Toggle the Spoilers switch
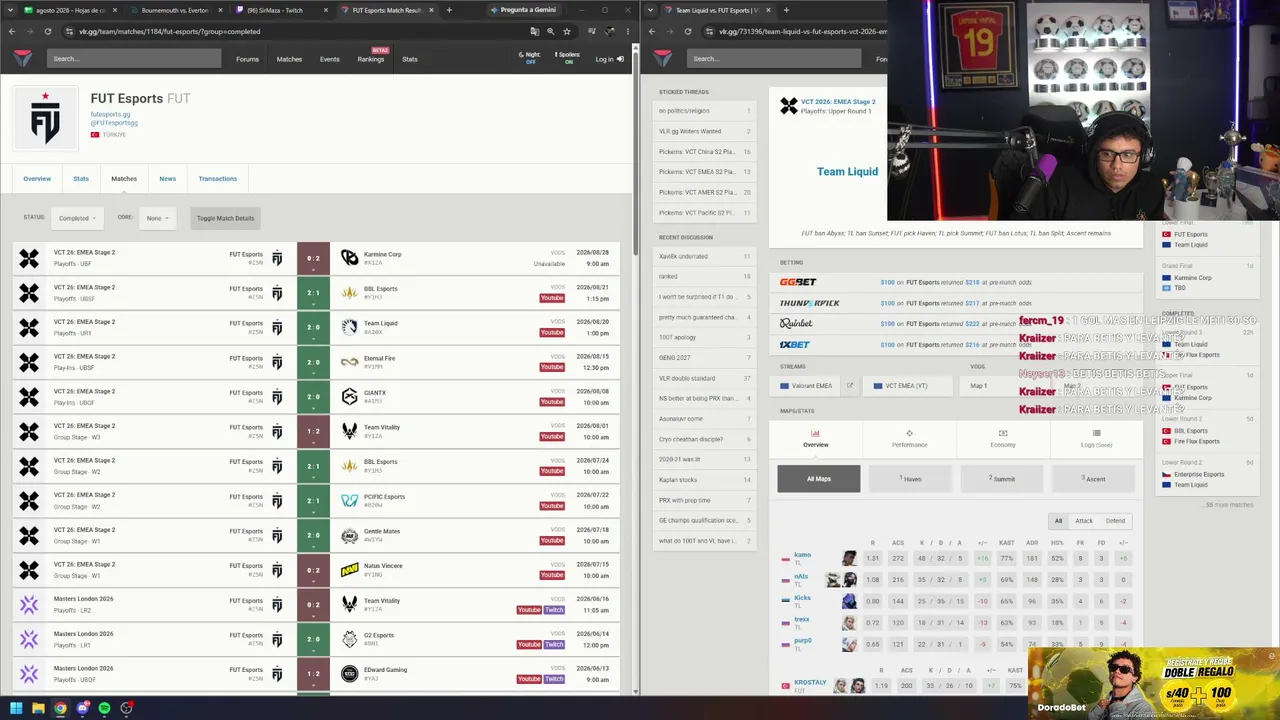1280x720 pixels. (567, 58)
